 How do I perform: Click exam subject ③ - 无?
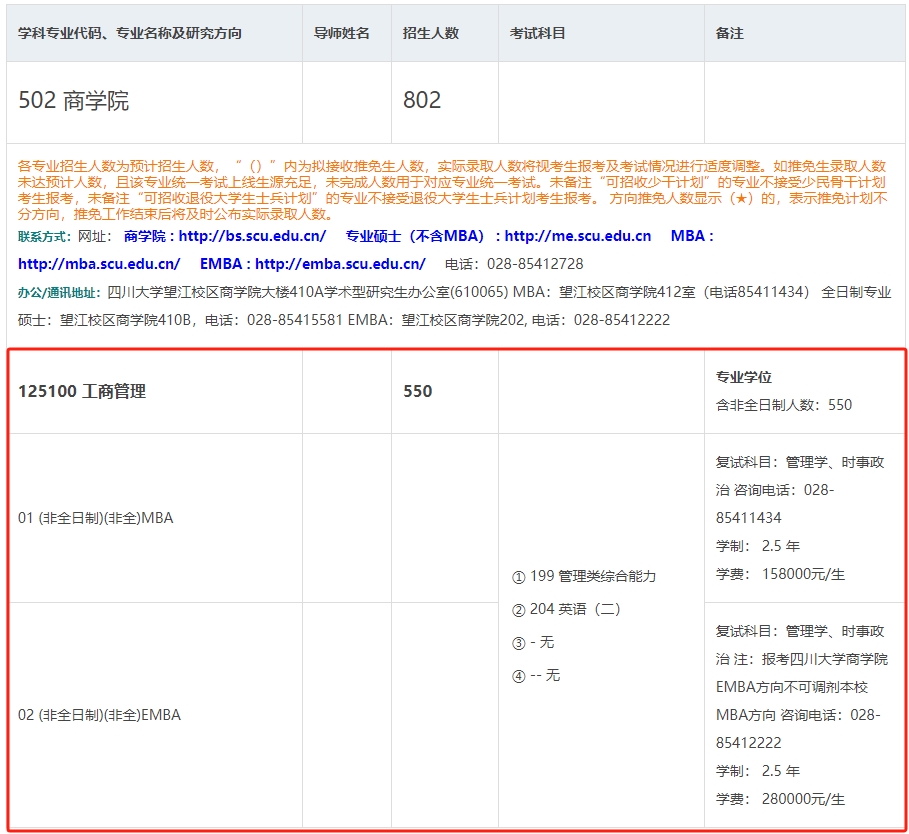[x=533, y=642]
